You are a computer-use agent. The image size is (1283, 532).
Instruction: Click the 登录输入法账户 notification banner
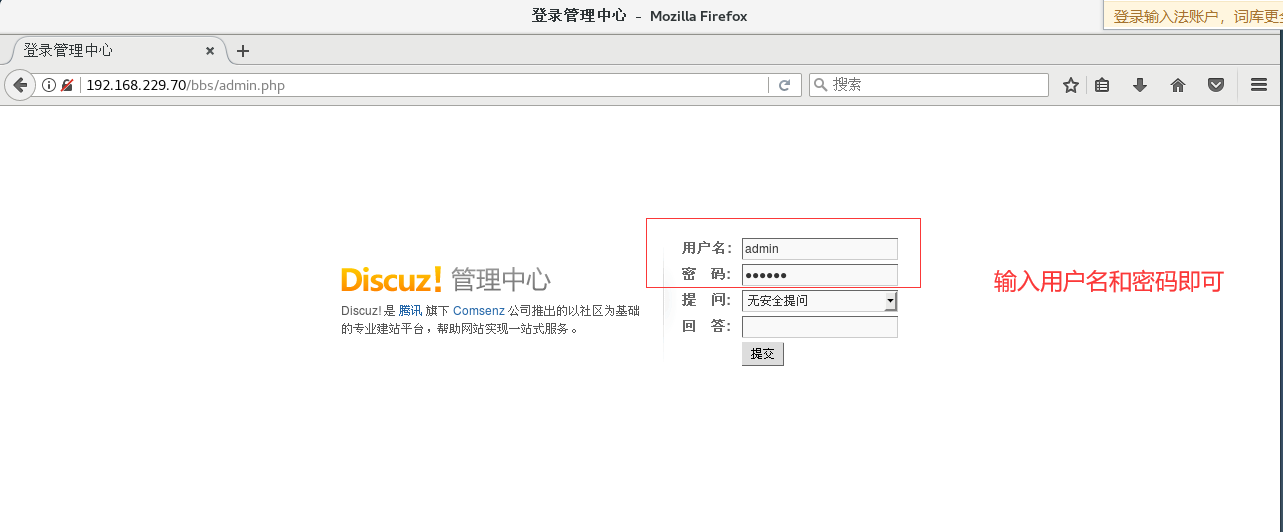click(x=1193, y=16)
